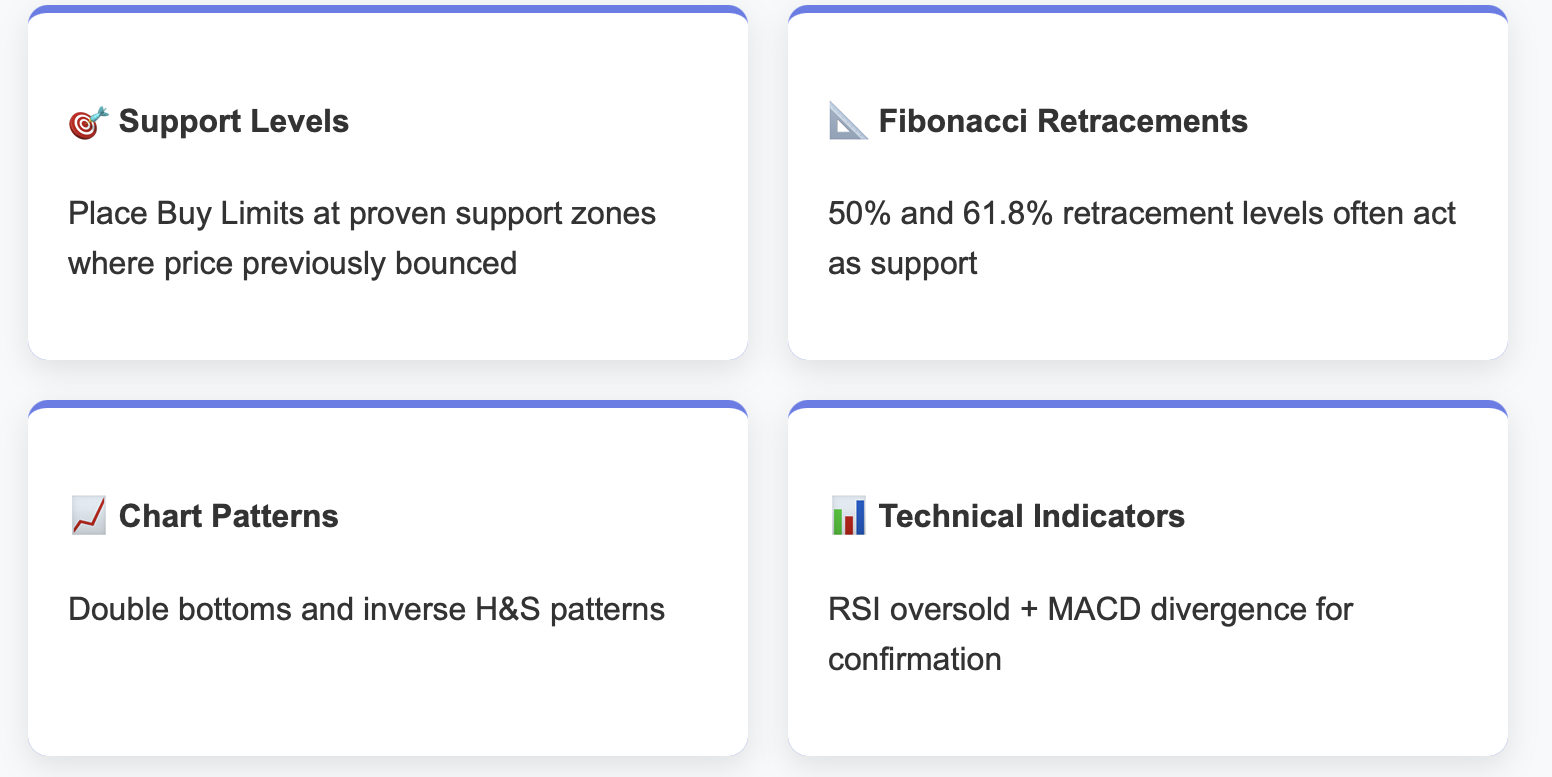The image size is (1552, 777).
Task: Click the text 'where price previously bounced'
Action: coord(293,264)
